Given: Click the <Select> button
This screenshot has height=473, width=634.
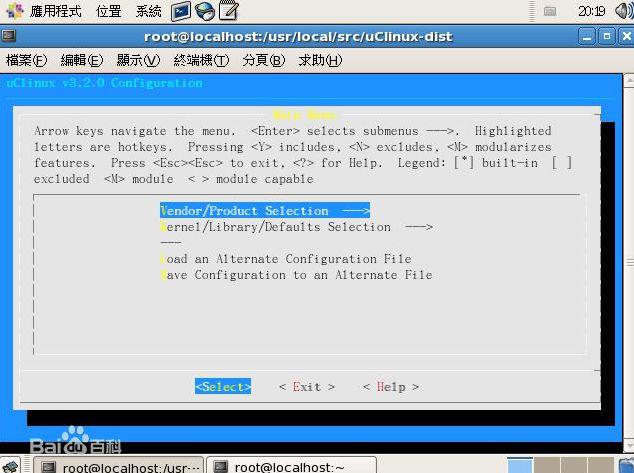Looking at the screenshot, I should (223, 386).
